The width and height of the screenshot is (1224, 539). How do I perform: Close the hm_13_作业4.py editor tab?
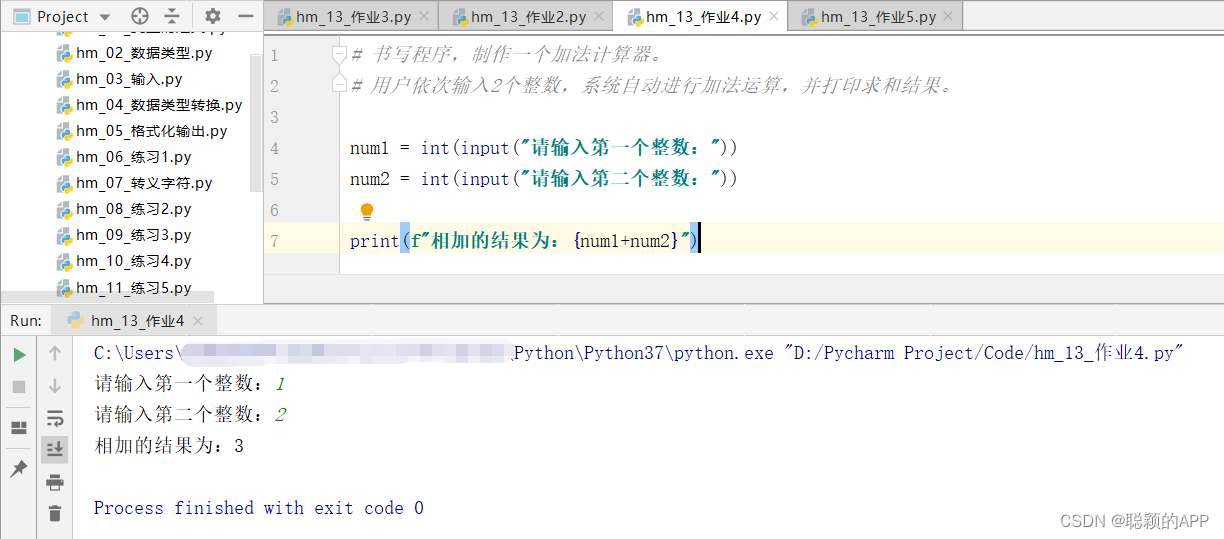(775, 17)
